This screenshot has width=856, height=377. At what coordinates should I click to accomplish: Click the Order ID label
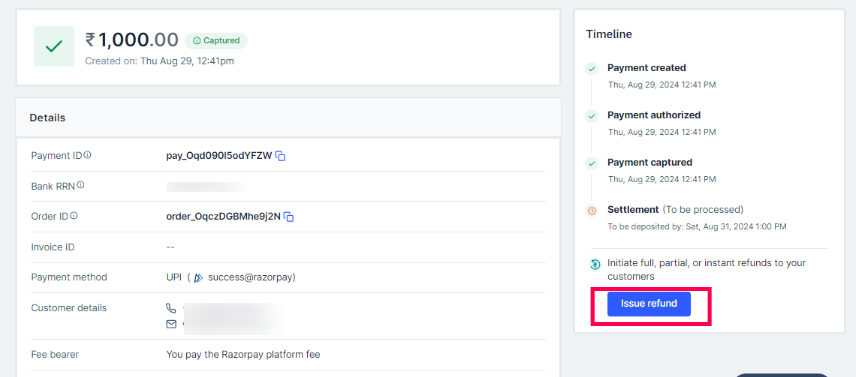[50, 217]
